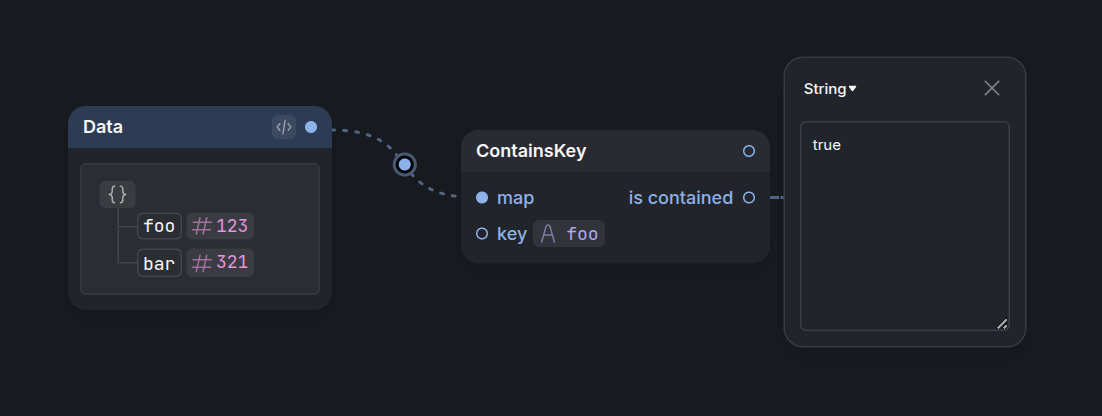Click the text type icon beside foo value
The image size is (1102, 416).
point(548,234)
